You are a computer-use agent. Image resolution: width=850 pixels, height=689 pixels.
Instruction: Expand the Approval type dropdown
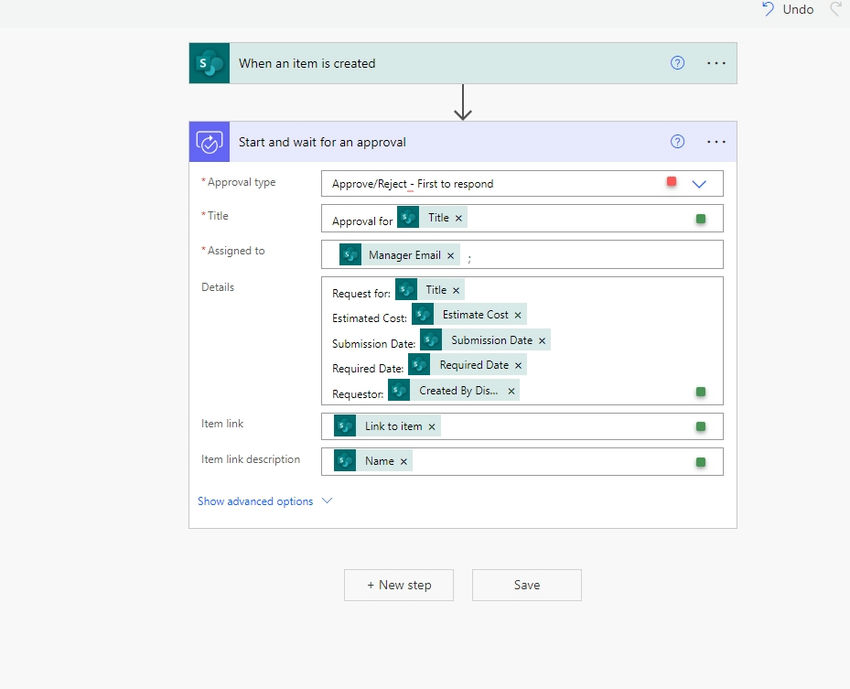pos(699,184)
